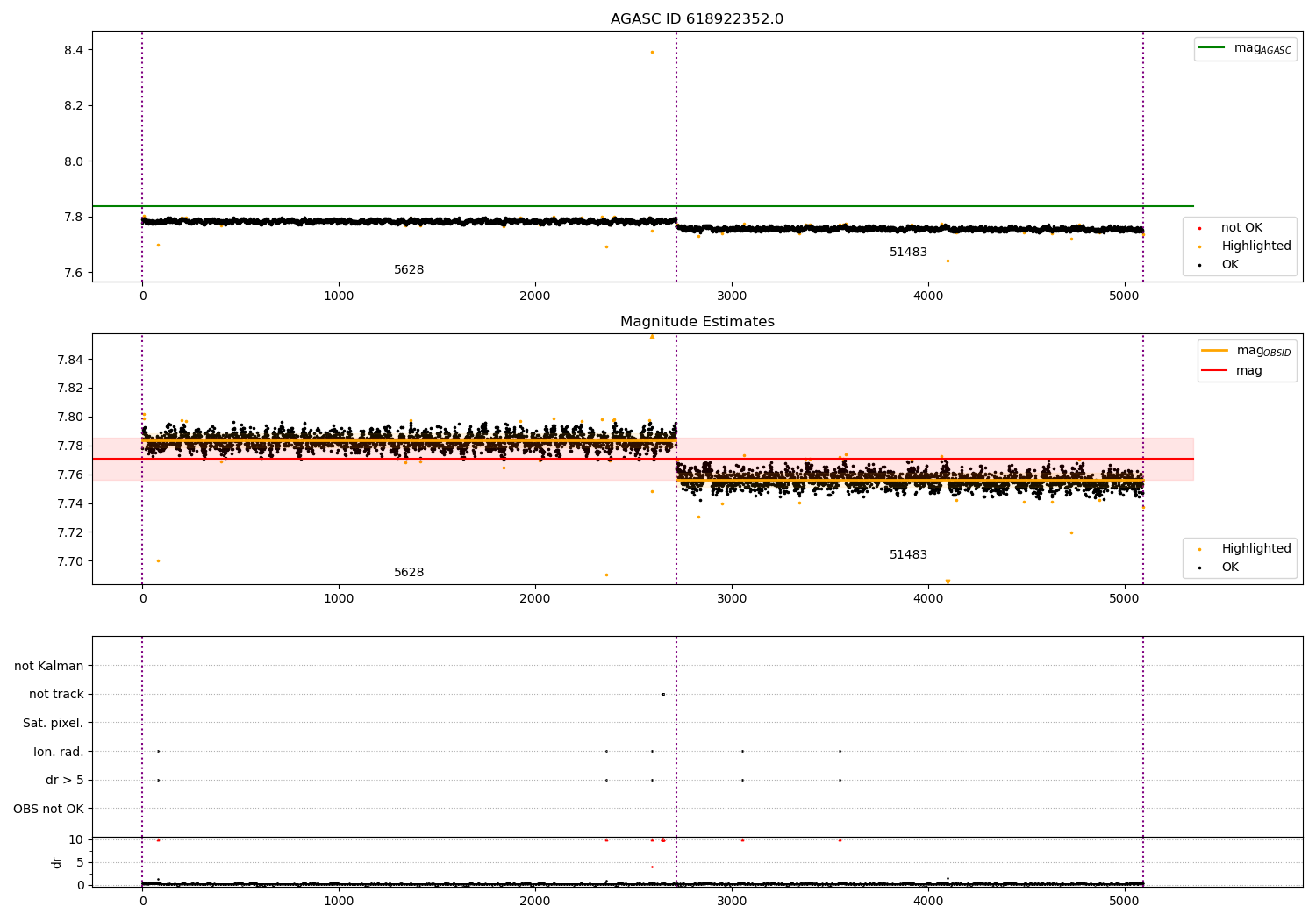Click the "7.6" y-axis tick label
The height and width of the screenshot is (921, 1316).
74,273
